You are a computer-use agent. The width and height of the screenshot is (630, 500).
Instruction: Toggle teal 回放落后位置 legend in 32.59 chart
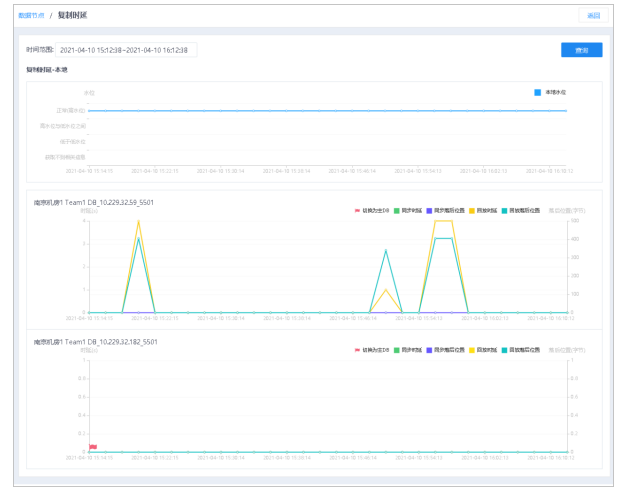click(x=521, y=211)
